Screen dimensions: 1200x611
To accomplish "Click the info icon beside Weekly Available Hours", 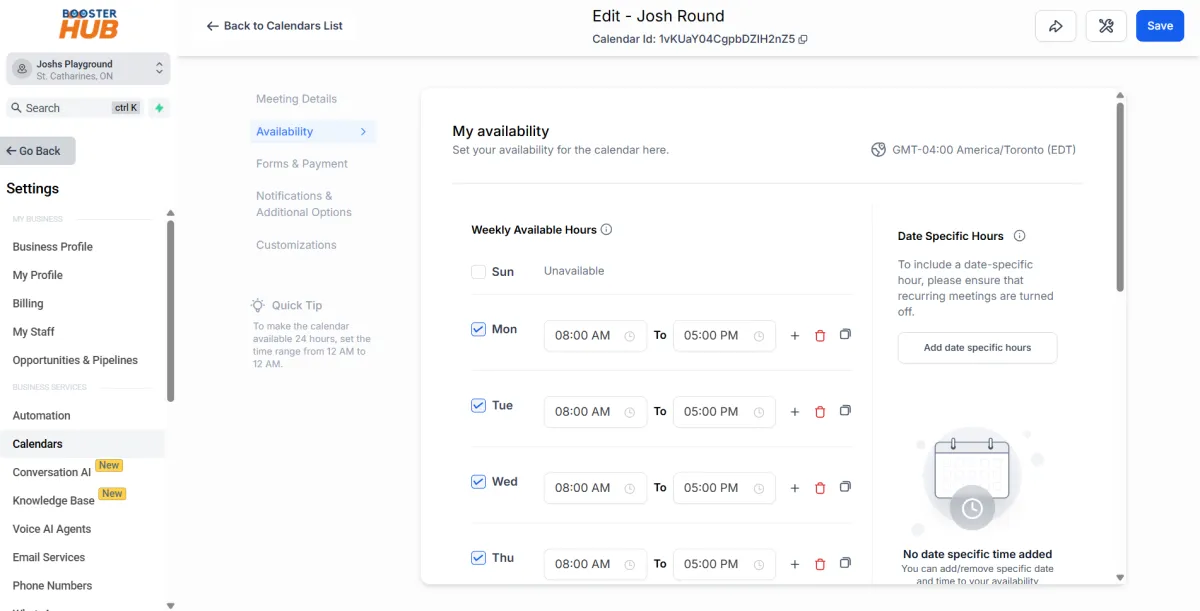I will [607, 229].
